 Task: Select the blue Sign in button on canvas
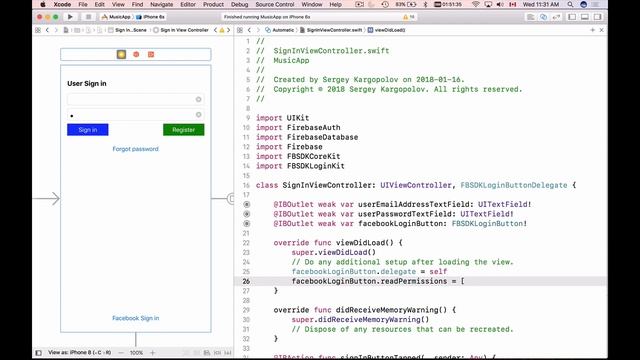tap(88, 130)
